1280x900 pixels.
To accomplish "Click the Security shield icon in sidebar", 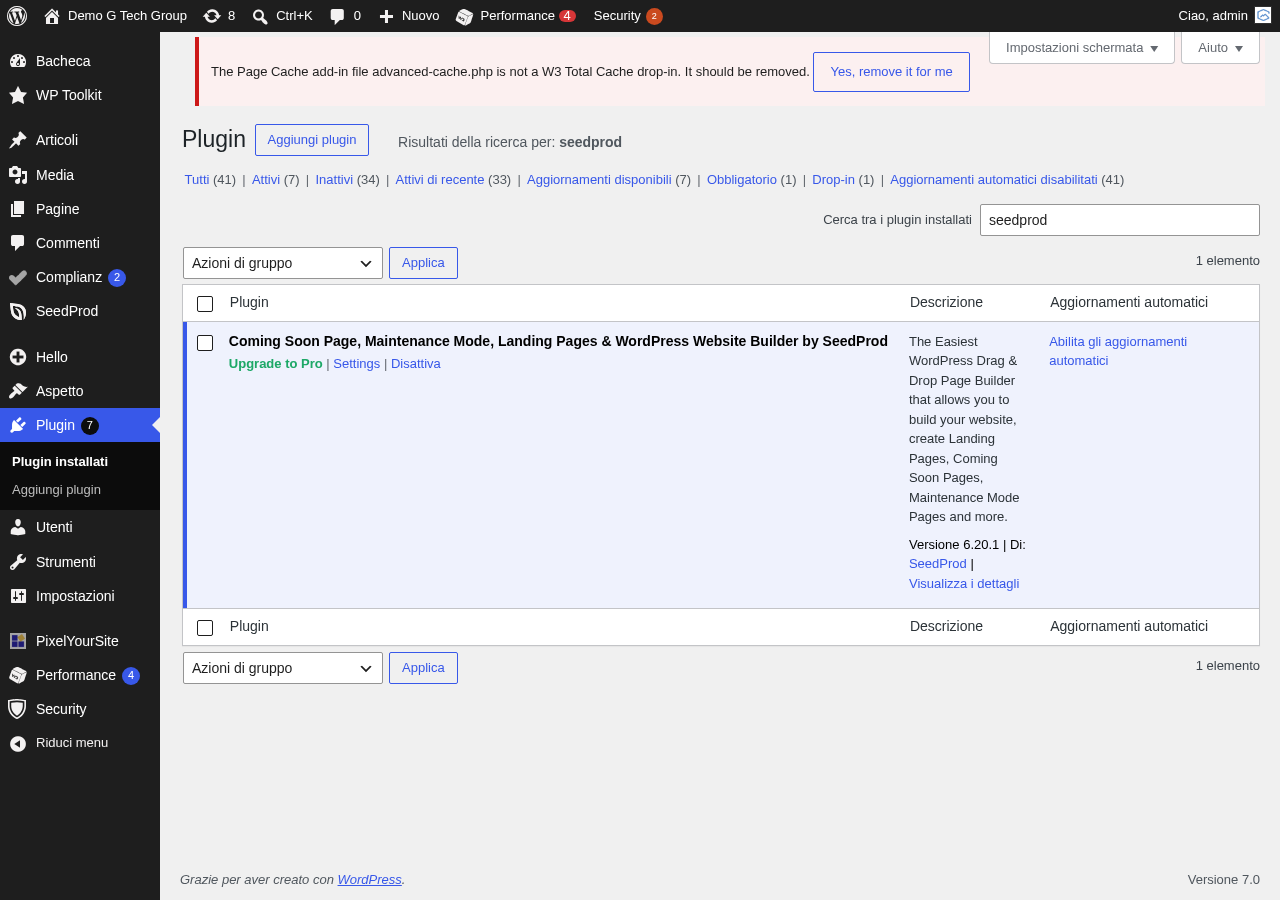I will coord(18,709).
